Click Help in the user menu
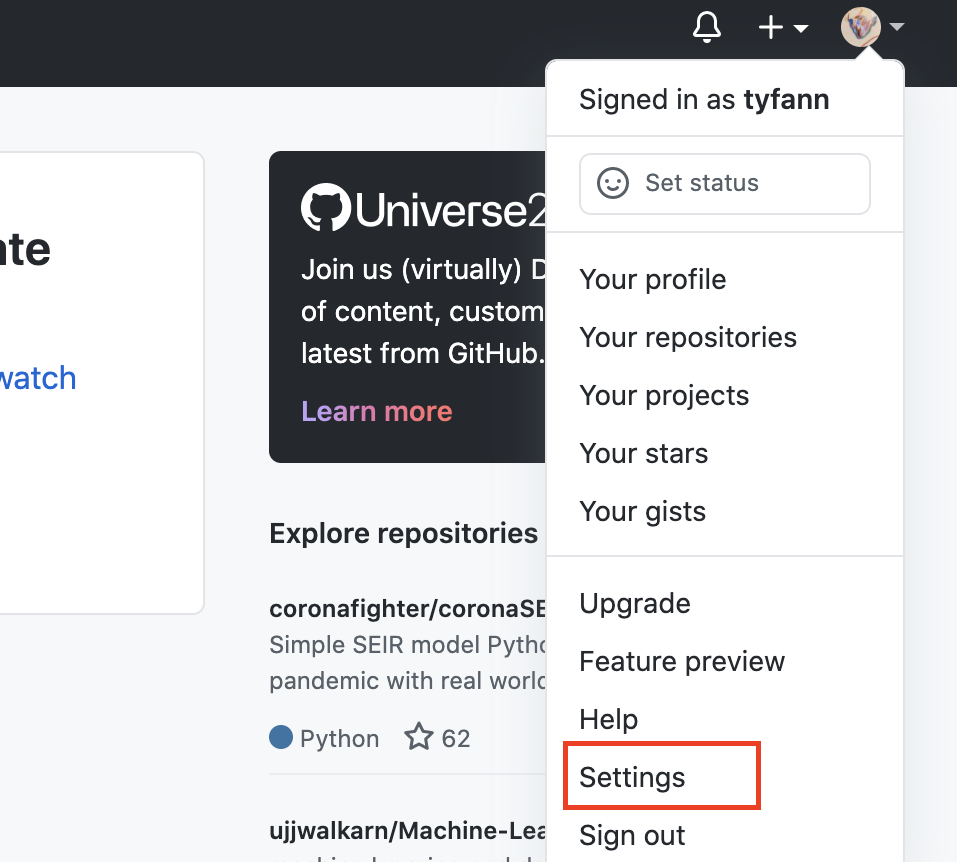 [x=609, y=719]
